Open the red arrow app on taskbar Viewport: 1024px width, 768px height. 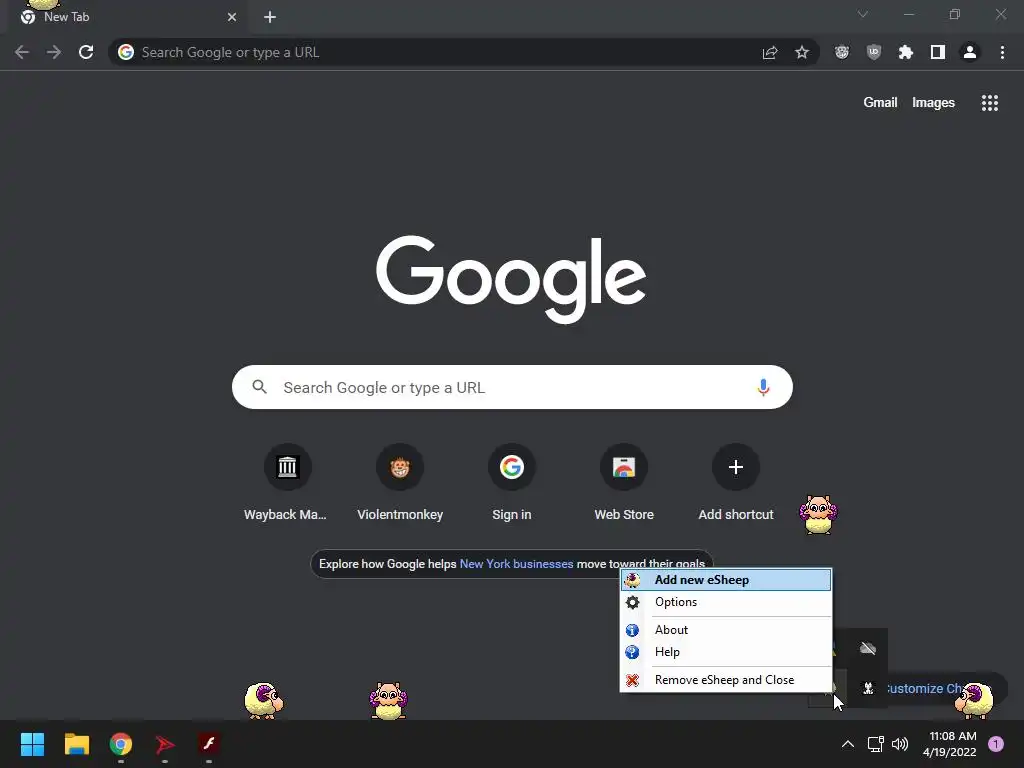pyautogui.click(x=165, y=744)
